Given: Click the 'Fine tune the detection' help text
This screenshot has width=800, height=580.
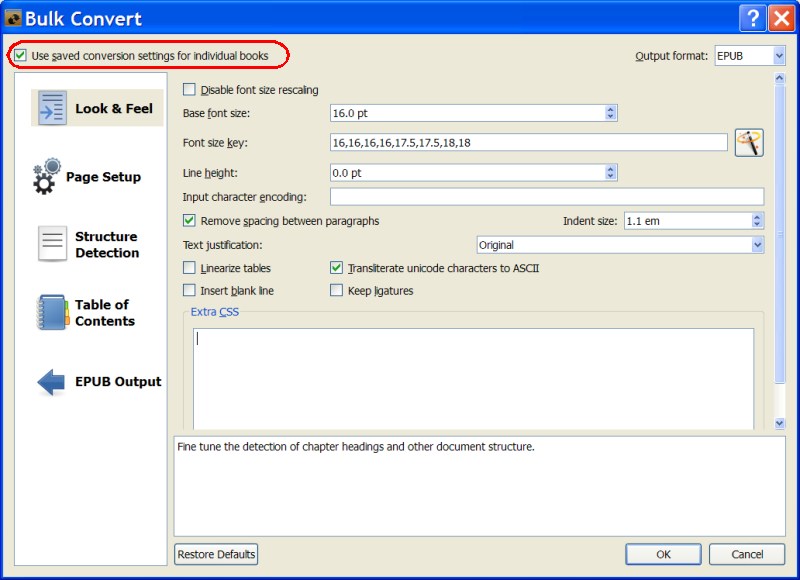Looking at the screenshot, I should pos(356,447).
